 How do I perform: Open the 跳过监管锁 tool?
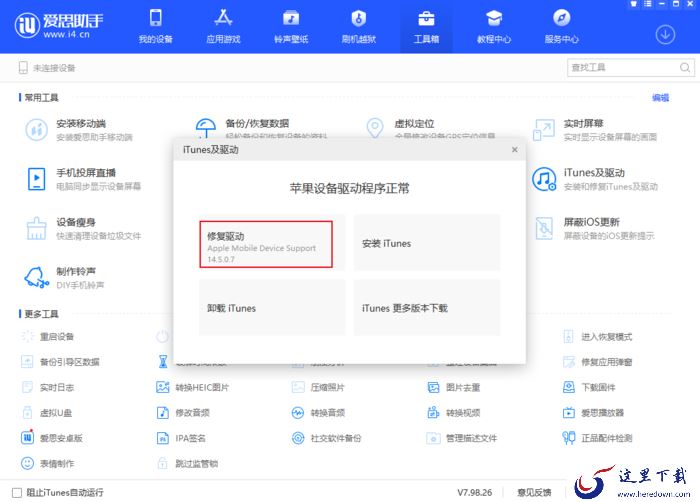[188, 463]
